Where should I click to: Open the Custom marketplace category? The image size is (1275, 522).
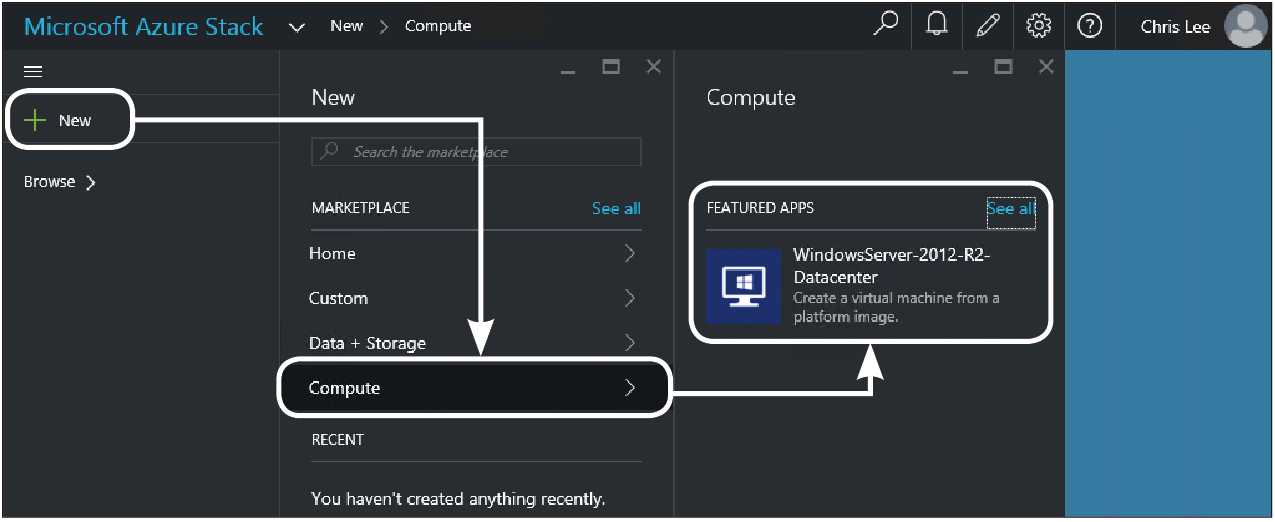point(476,298)
